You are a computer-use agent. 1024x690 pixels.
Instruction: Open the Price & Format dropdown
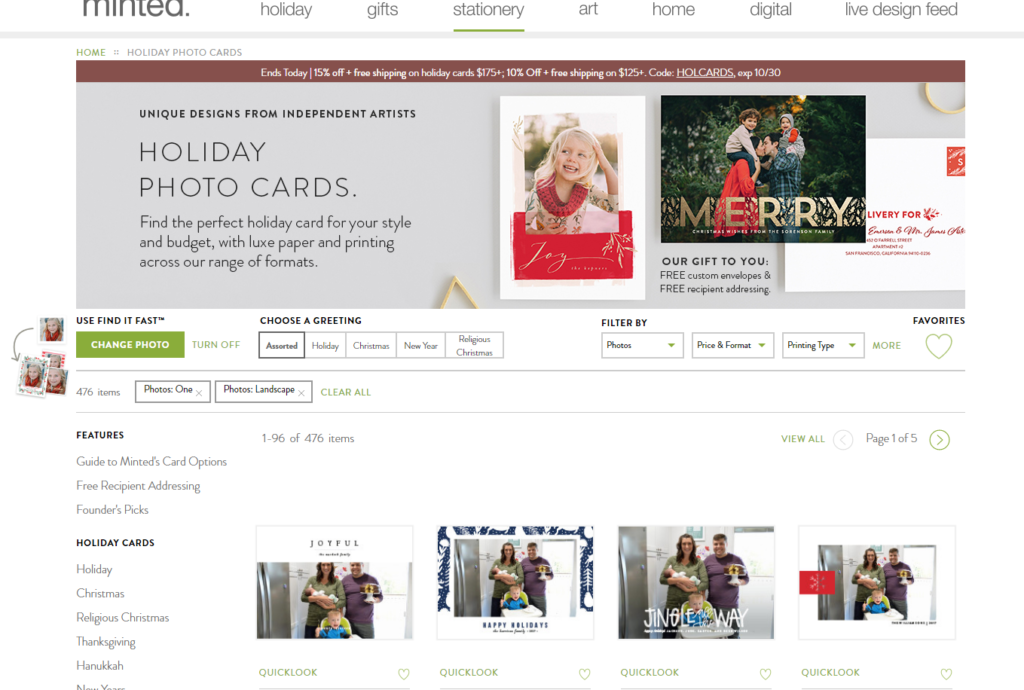pos(733,345)
